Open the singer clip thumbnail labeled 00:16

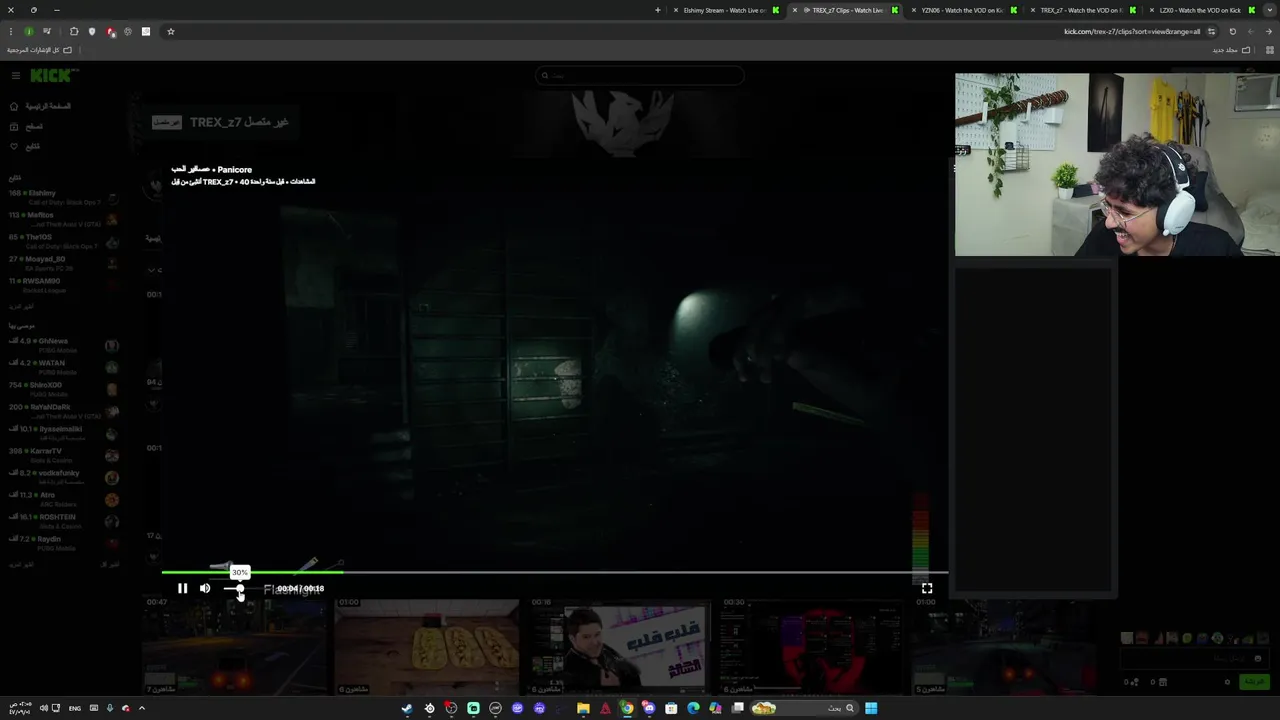tap(619, 647)
